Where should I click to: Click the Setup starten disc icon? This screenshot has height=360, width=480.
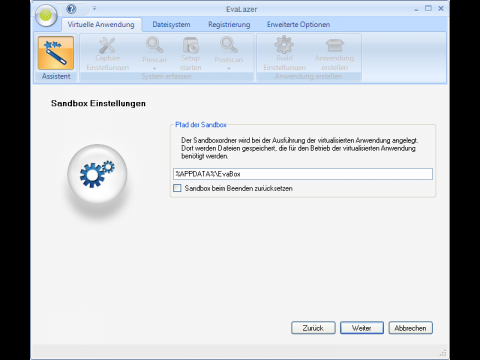191,45
